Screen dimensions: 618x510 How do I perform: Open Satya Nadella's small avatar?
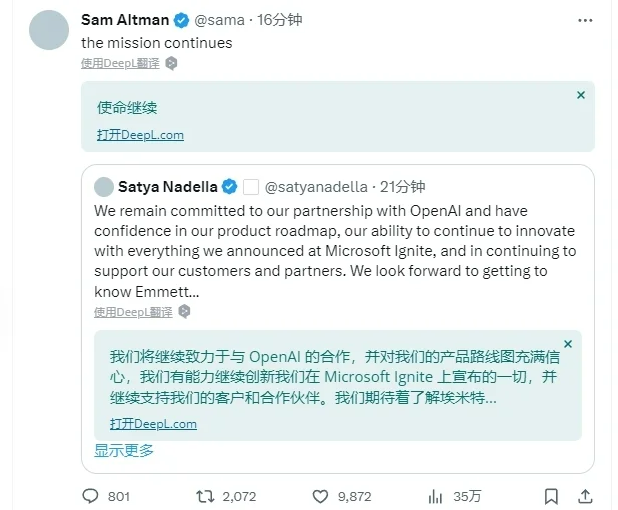pyautogui.click(x=103, y=187)
